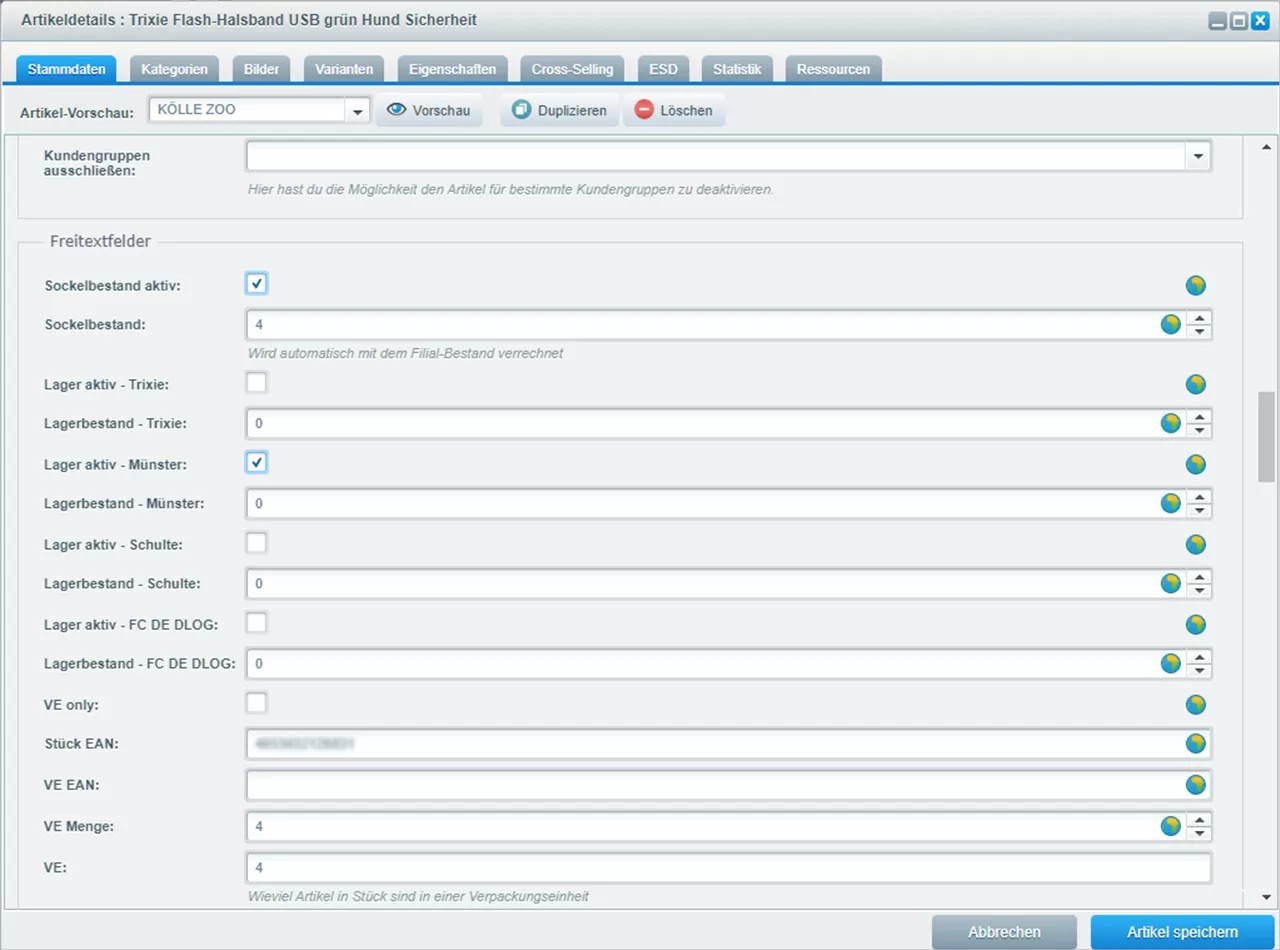Click the globe icon in Sockelbestand field
Image resolution: width=1280 pixels, height=950 pixels.
(1170, 324)
